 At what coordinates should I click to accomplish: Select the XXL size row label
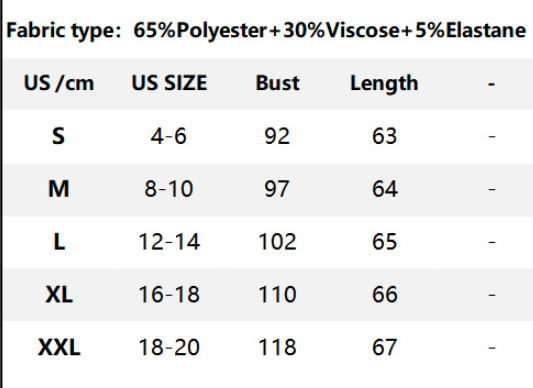pos(59,348)
